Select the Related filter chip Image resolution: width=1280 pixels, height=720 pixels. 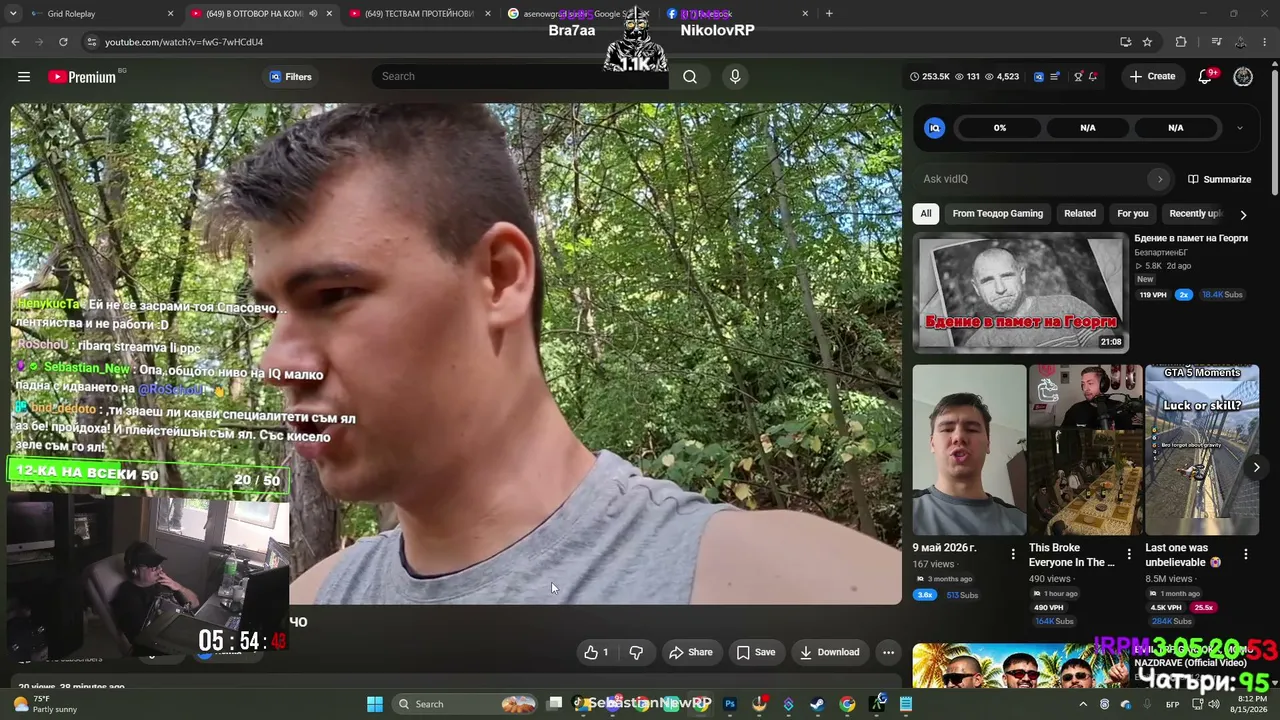pos(1080,213)
